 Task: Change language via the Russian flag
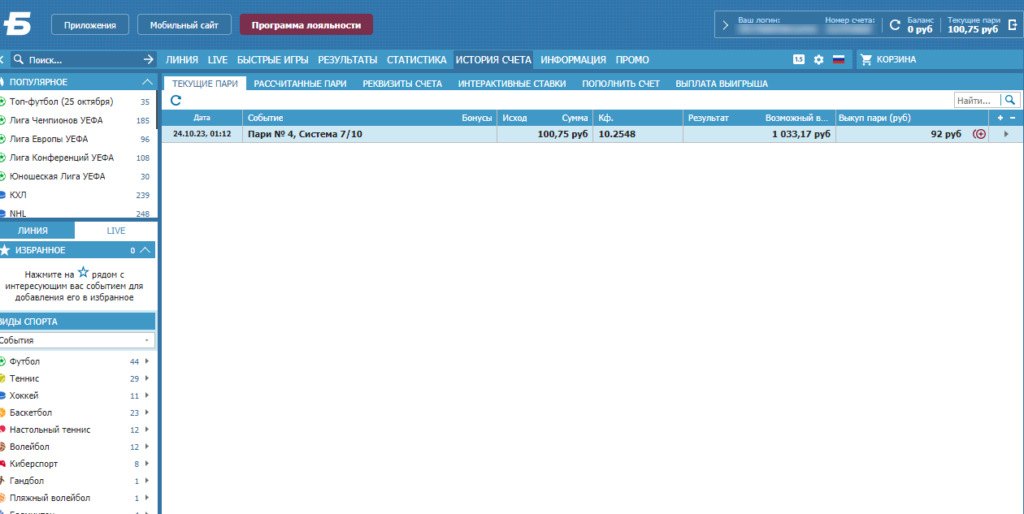tap(839, 59)
